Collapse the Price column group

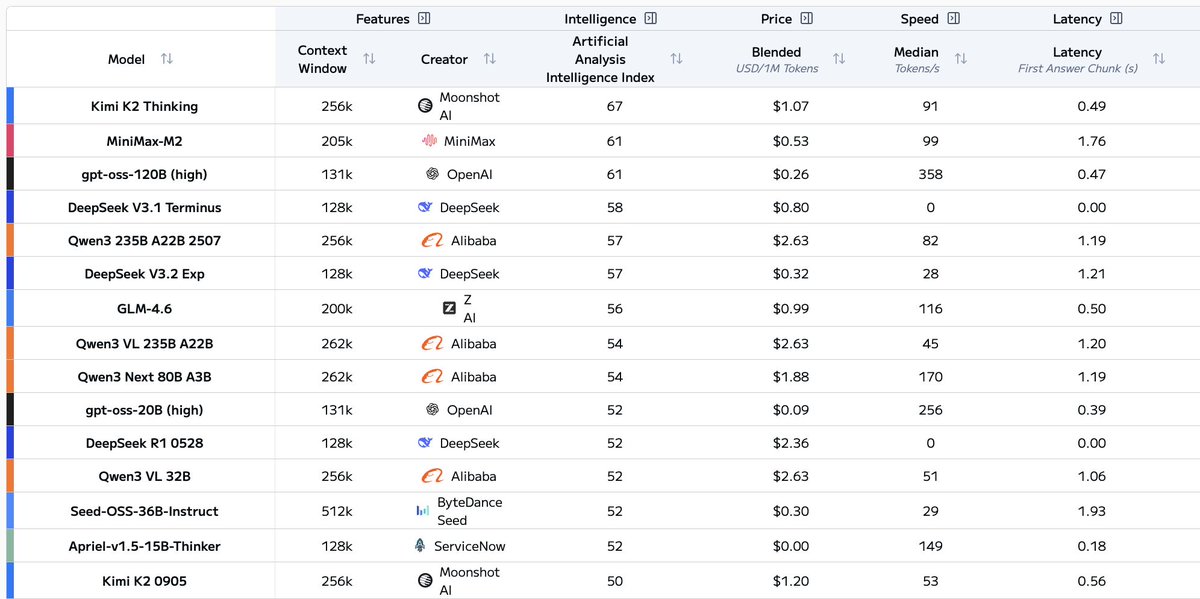point(807,18)
